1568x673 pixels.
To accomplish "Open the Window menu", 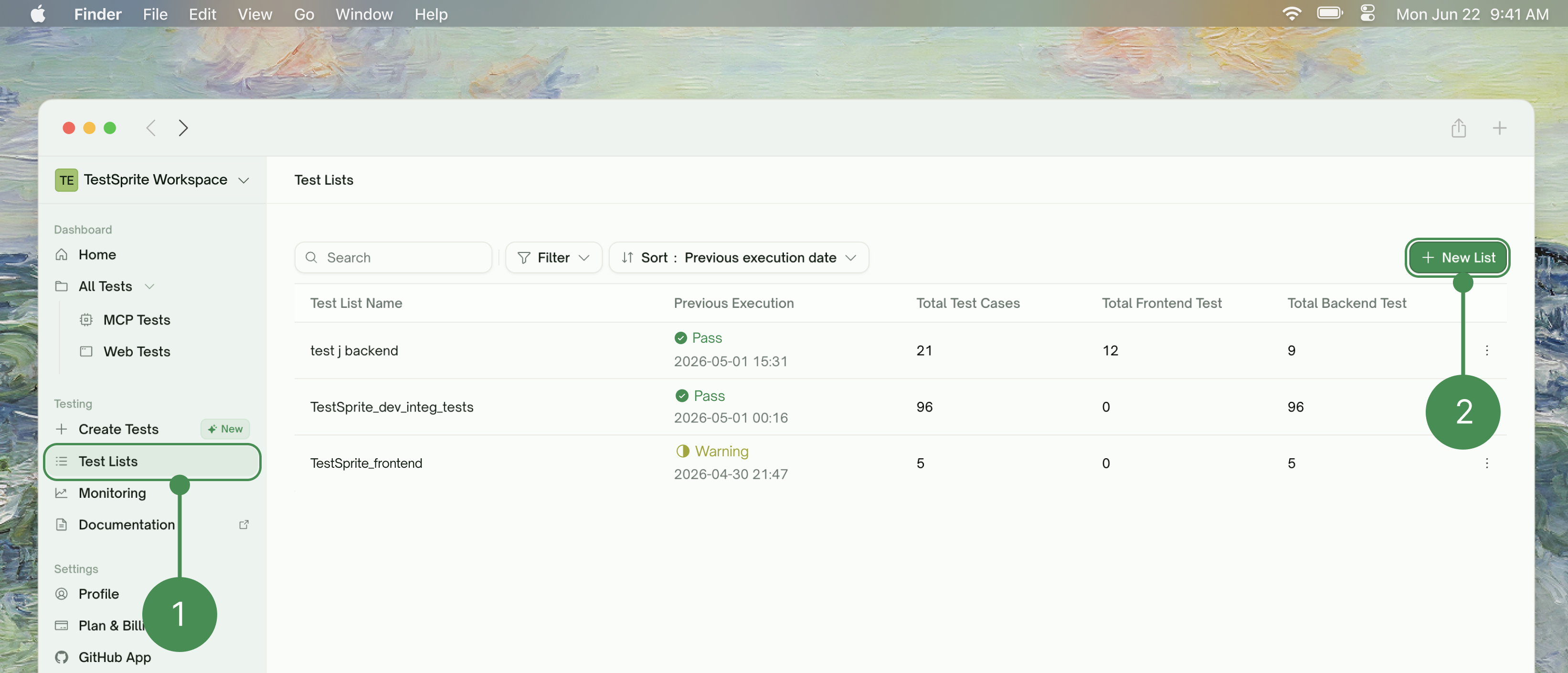I will (364, 13).
